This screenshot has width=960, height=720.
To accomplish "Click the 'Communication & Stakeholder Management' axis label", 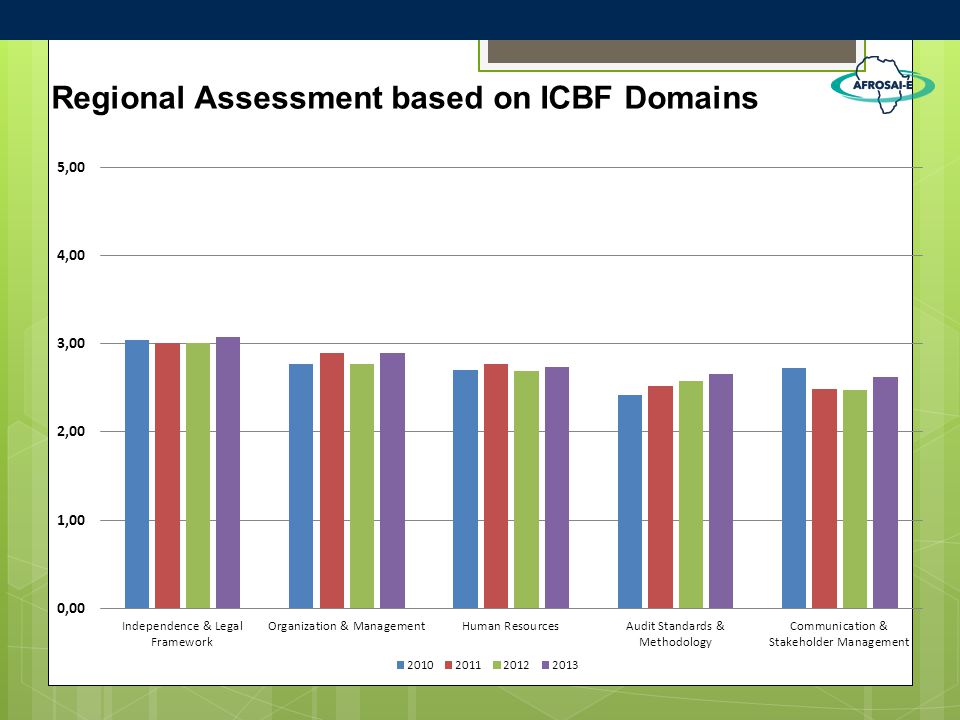I will pyautogui.click(x=839, y=634).
